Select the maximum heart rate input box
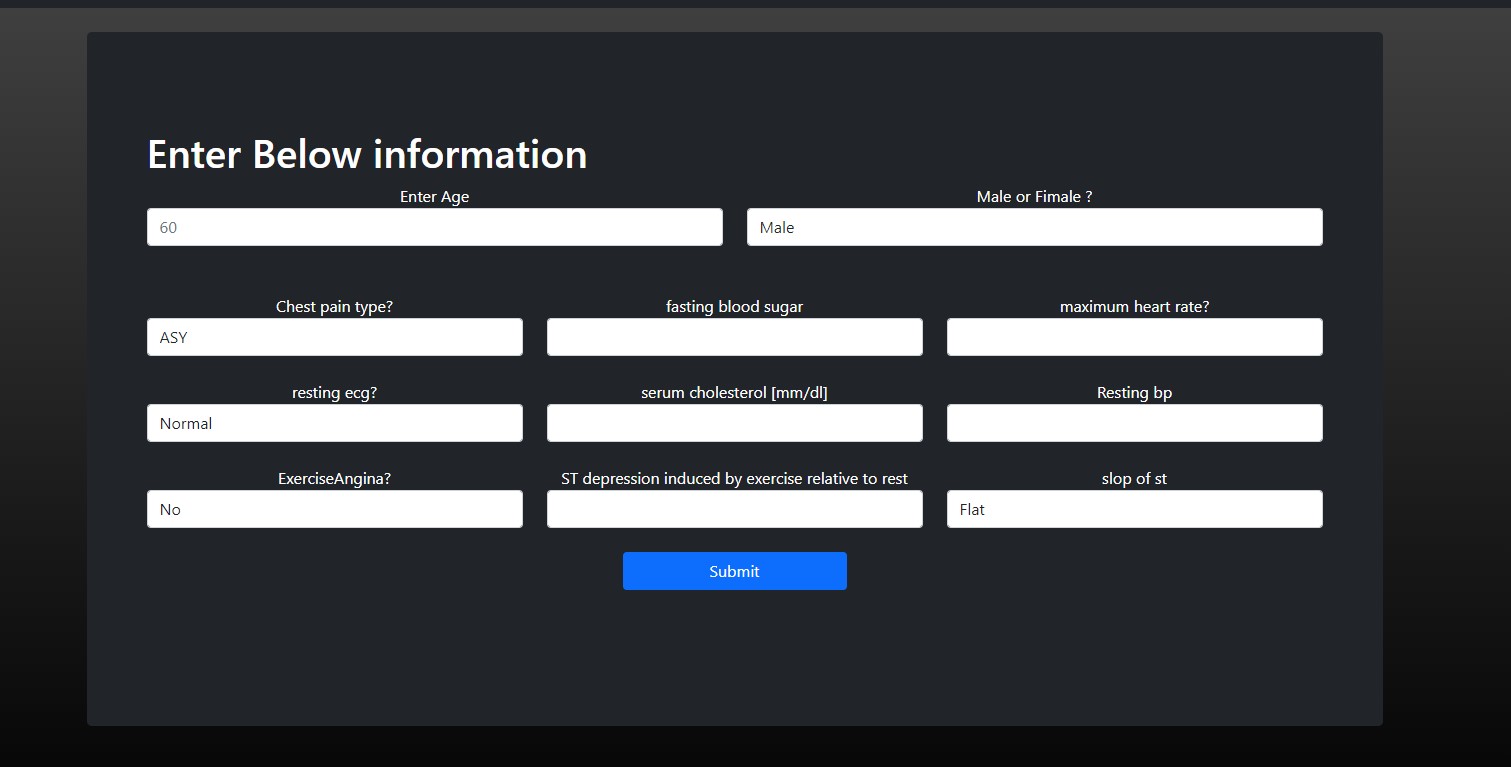 coord(1134,337)
